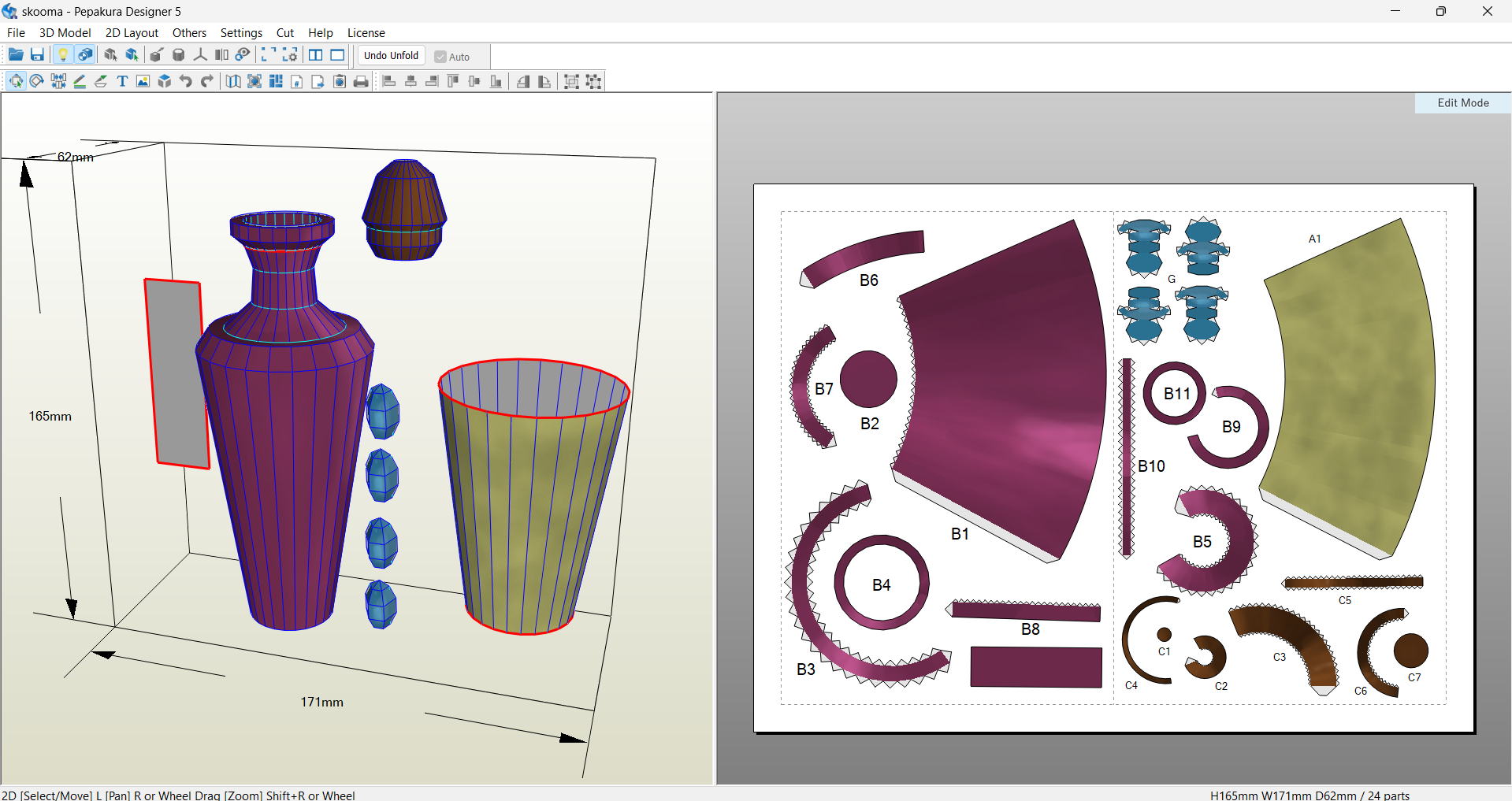The height and width of the screenshot is (801, 1512).
Task: Click the cube with paintbrush icon
Action: (157, 55)
